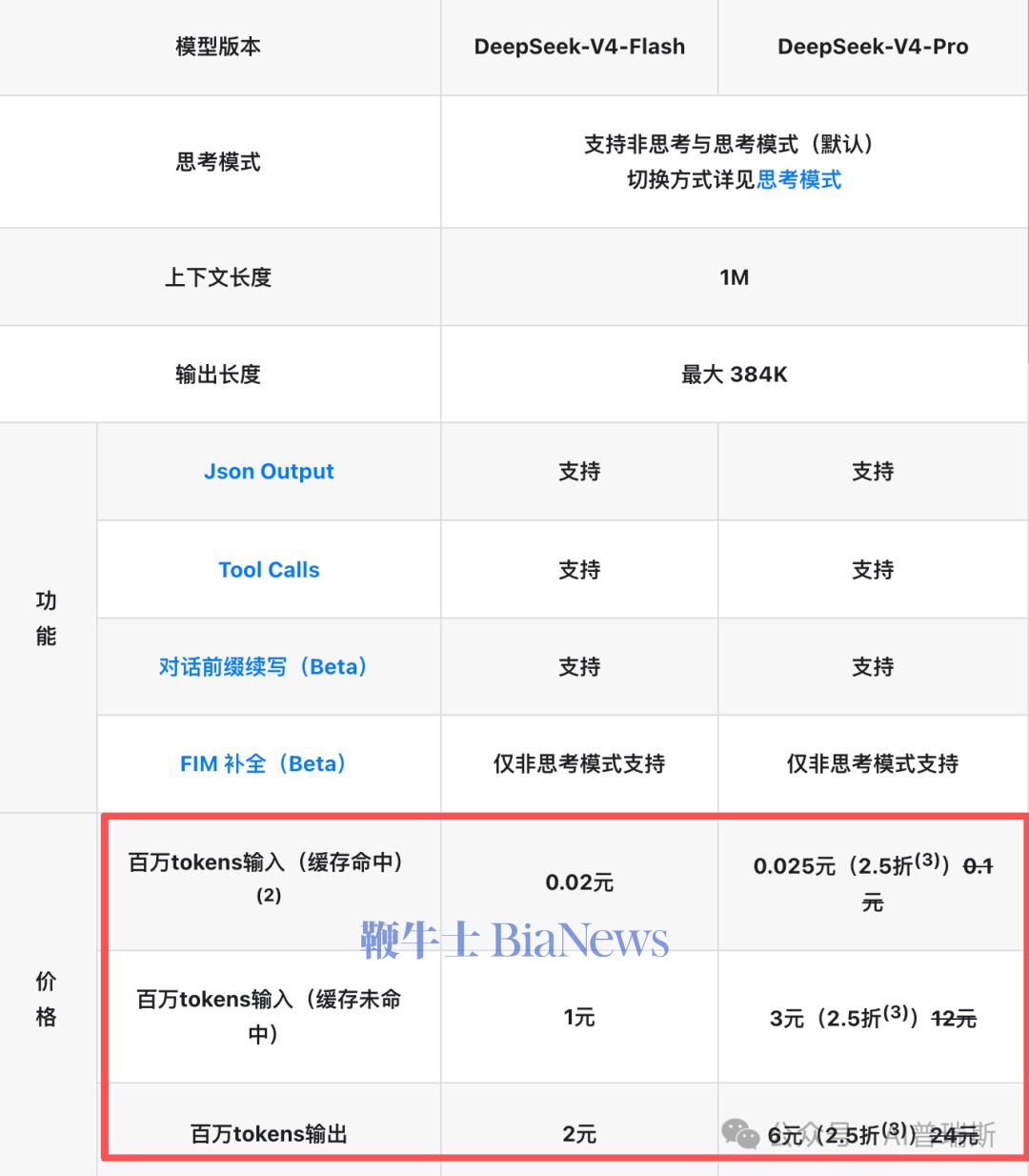The width and height of the screenshot is (1029, 1176).
Task: Click the 最大 384K value
Action: point(734,375)
